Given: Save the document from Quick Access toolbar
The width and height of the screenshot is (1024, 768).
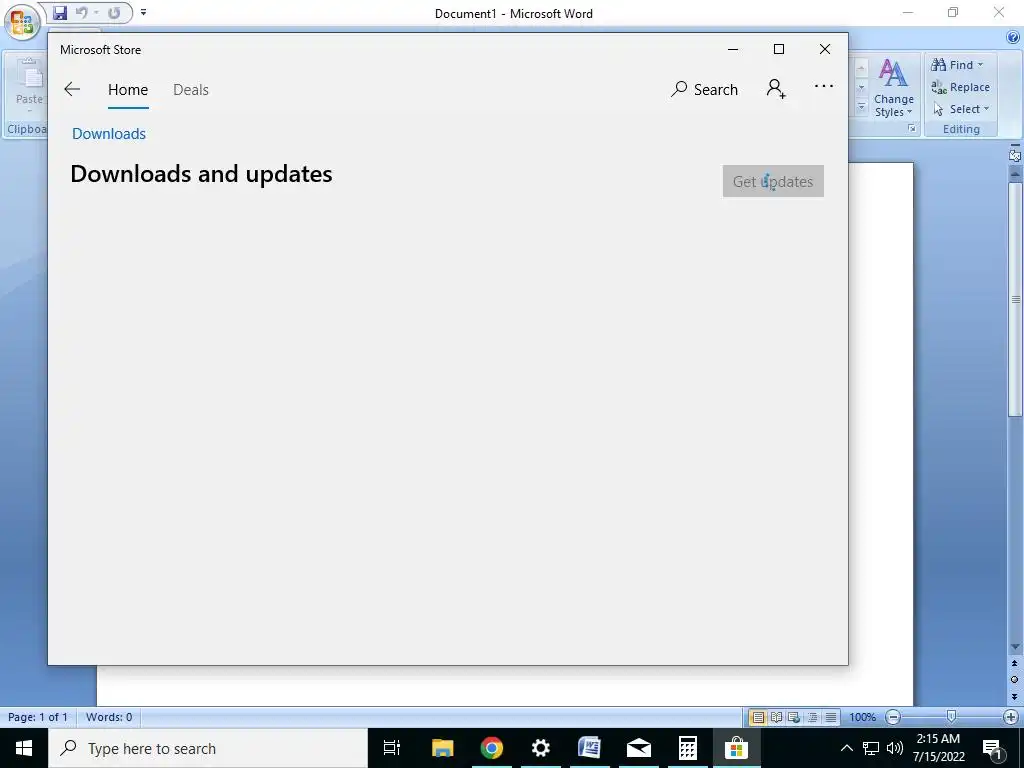Looking at the screenshot, I should 60,12.
